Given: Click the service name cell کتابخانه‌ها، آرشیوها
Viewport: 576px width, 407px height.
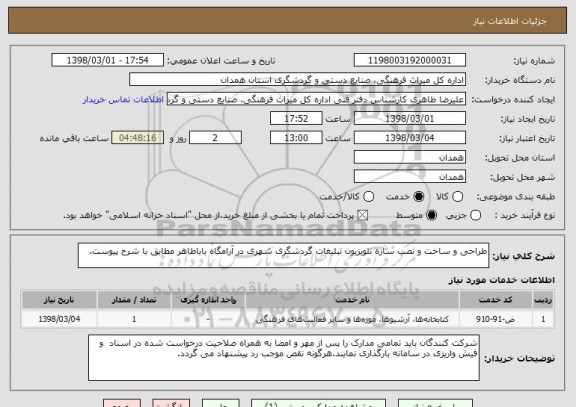Looking at the screenshot, I should pos(352,319).
